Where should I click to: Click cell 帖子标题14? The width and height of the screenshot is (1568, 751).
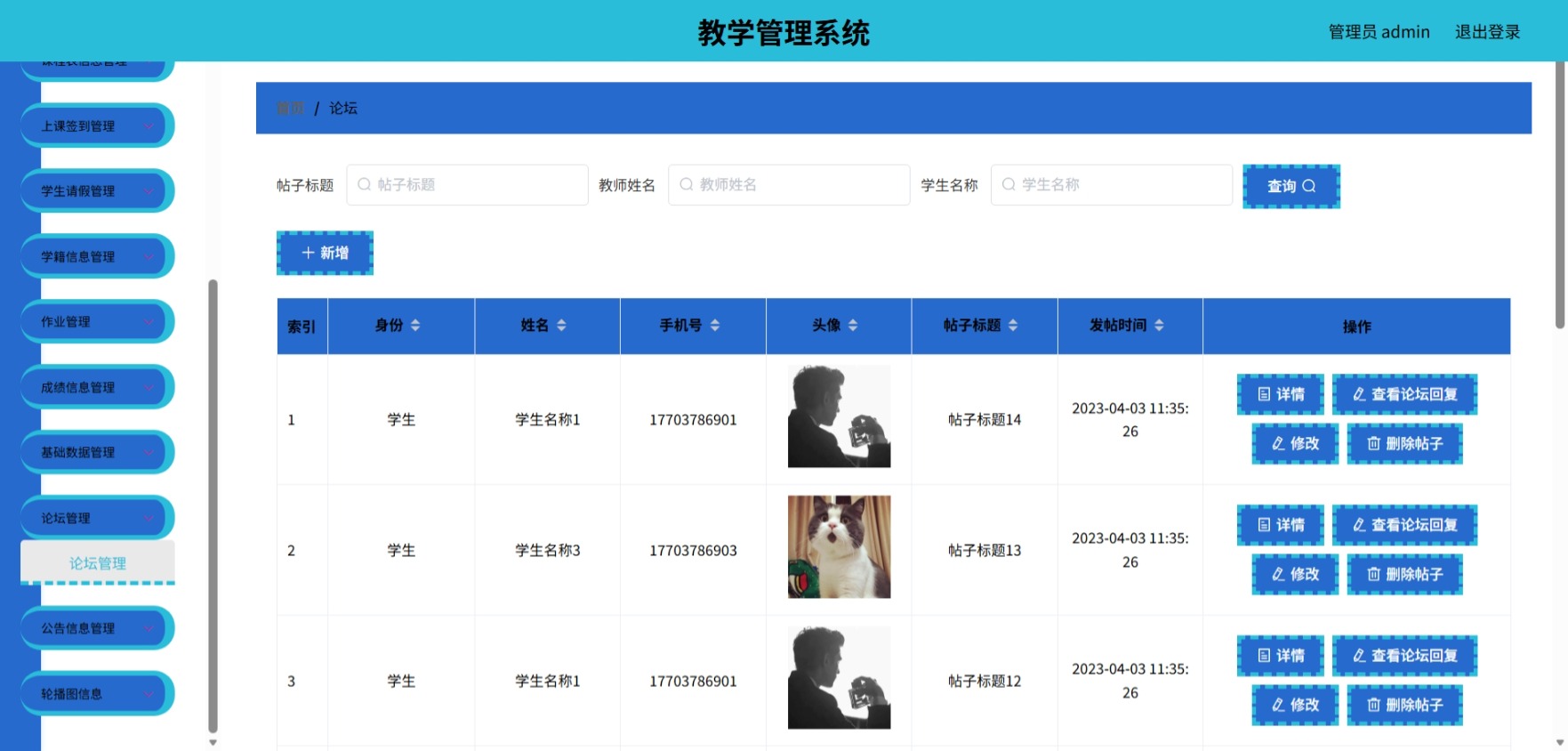985,420
